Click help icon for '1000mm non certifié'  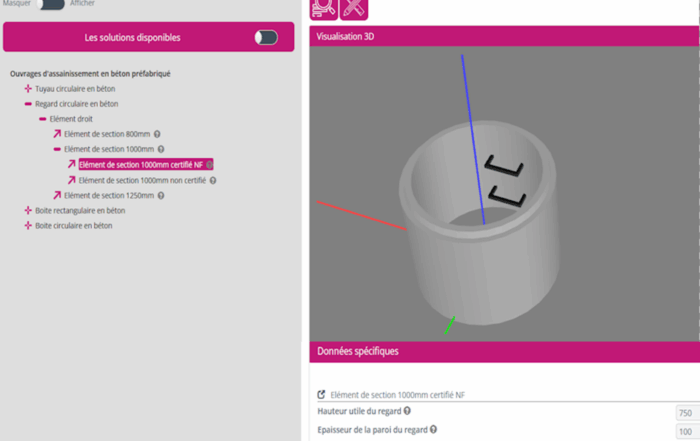click(x=214, y=180)
